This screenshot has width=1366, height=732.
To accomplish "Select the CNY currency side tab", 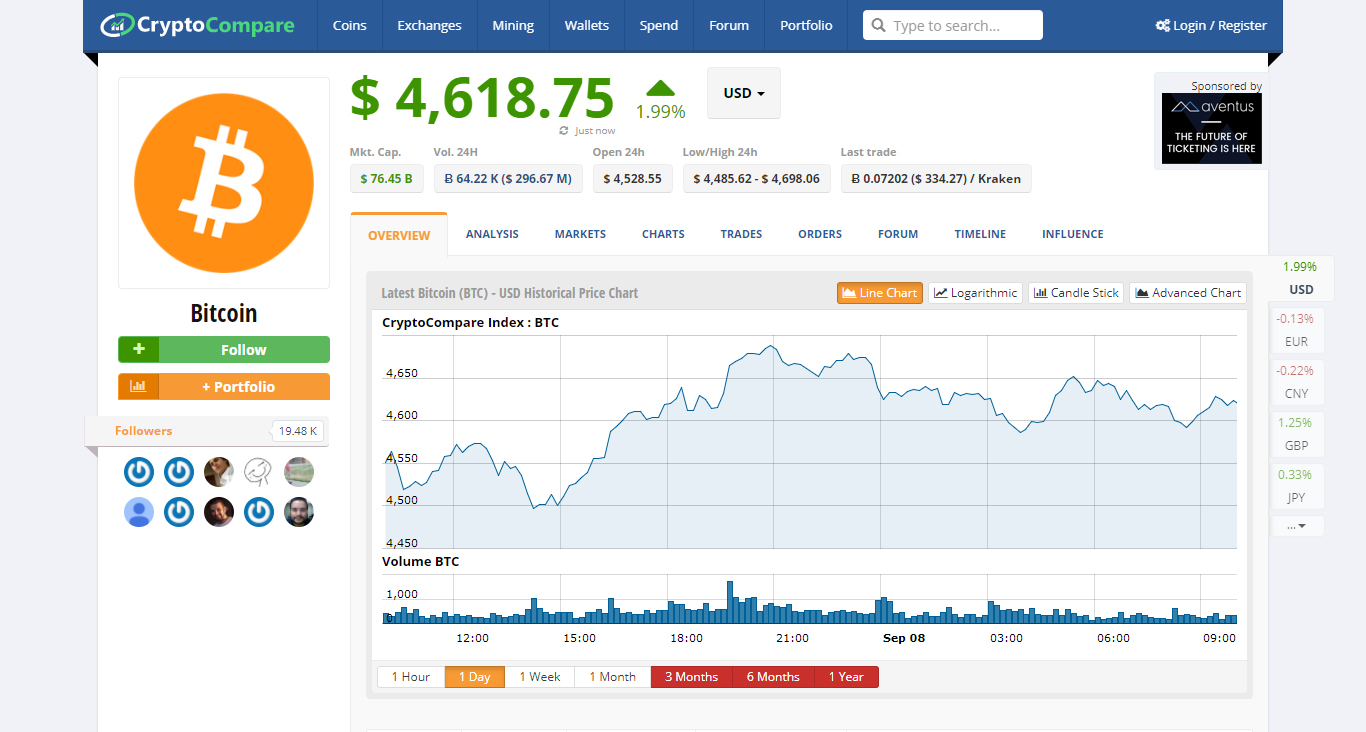I will coord(1296,382).
